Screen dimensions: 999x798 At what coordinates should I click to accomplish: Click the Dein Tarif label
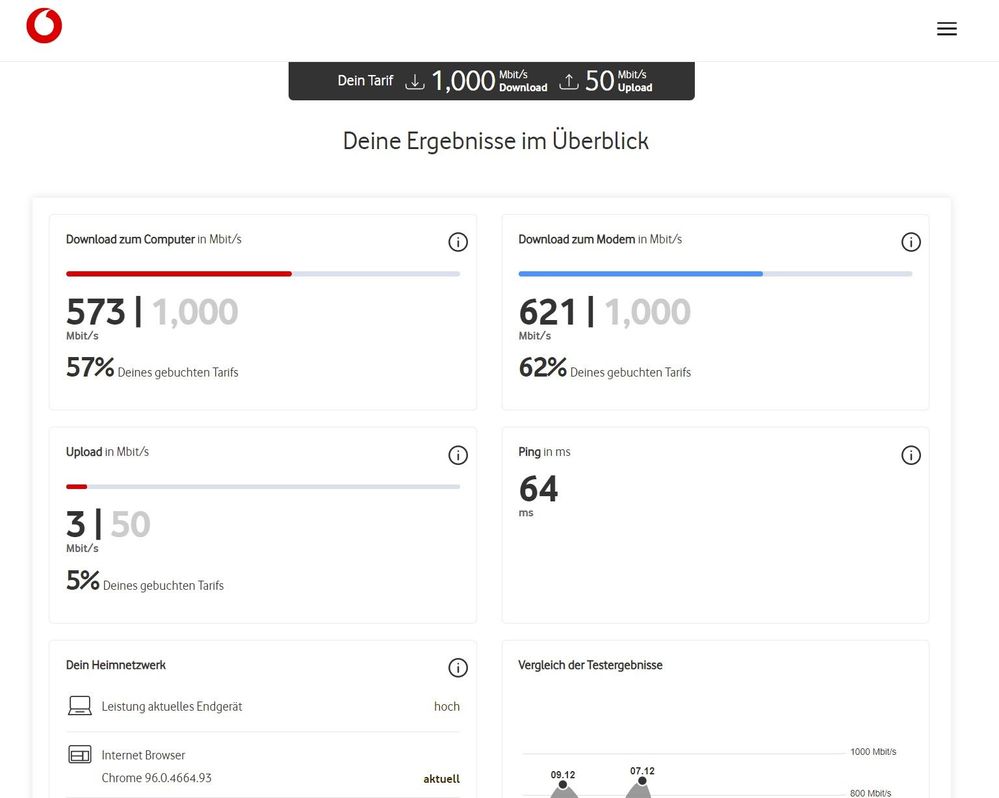[x=365, y=81]
